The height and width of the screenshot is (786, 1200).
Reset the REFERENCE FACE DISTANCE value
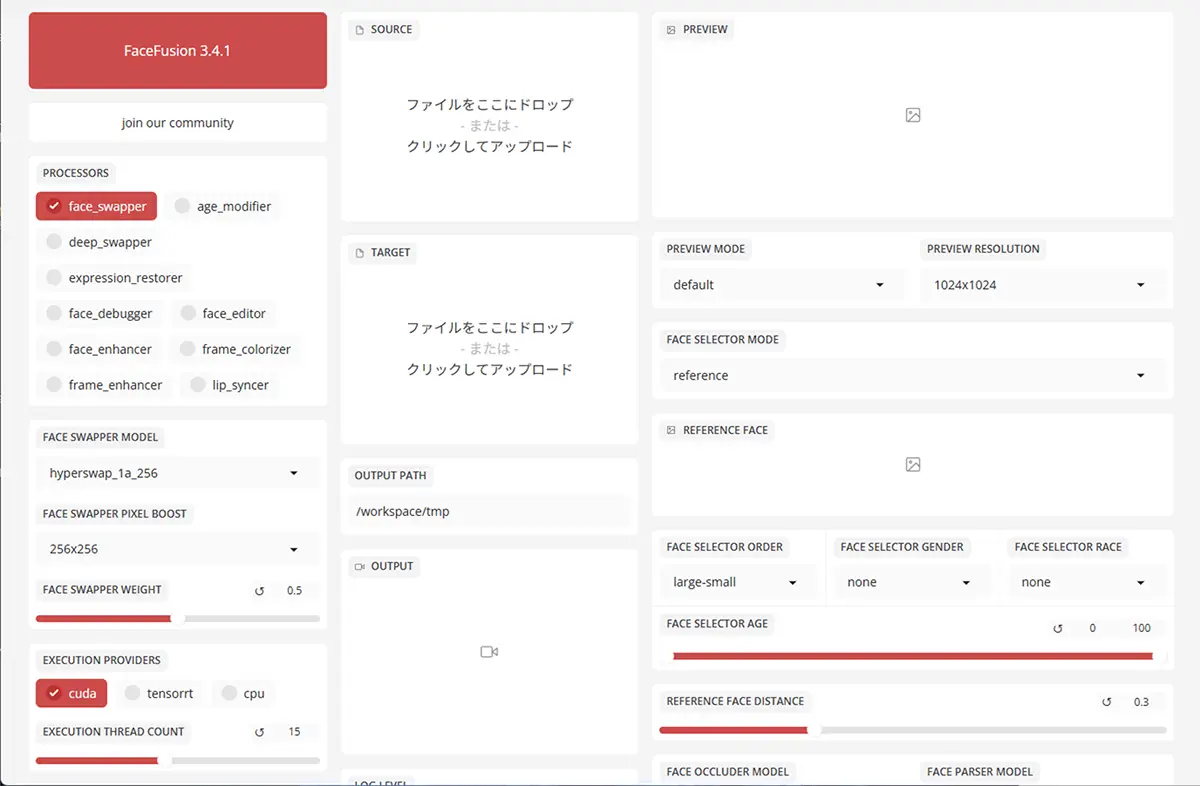[x=1106, y=701]
